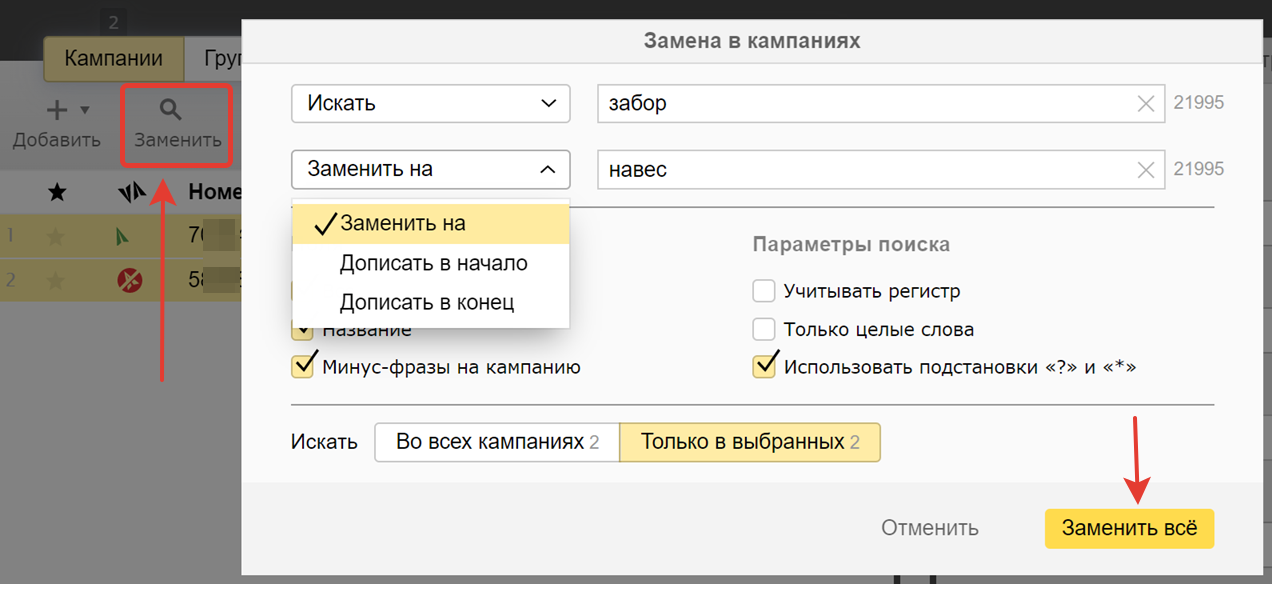Switch search scope to 'Во всех кампаниях'
This screenshot has height=594, width=1282.
(496, 442)
